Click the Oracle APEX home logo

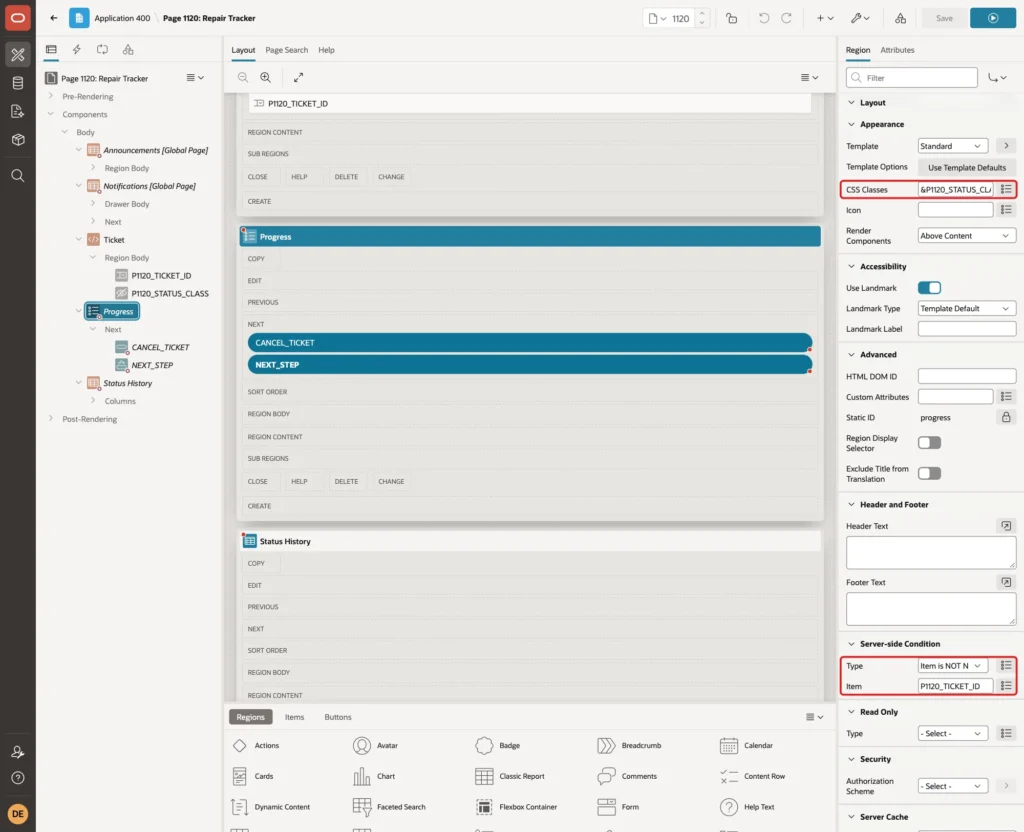tap(18, 18)
